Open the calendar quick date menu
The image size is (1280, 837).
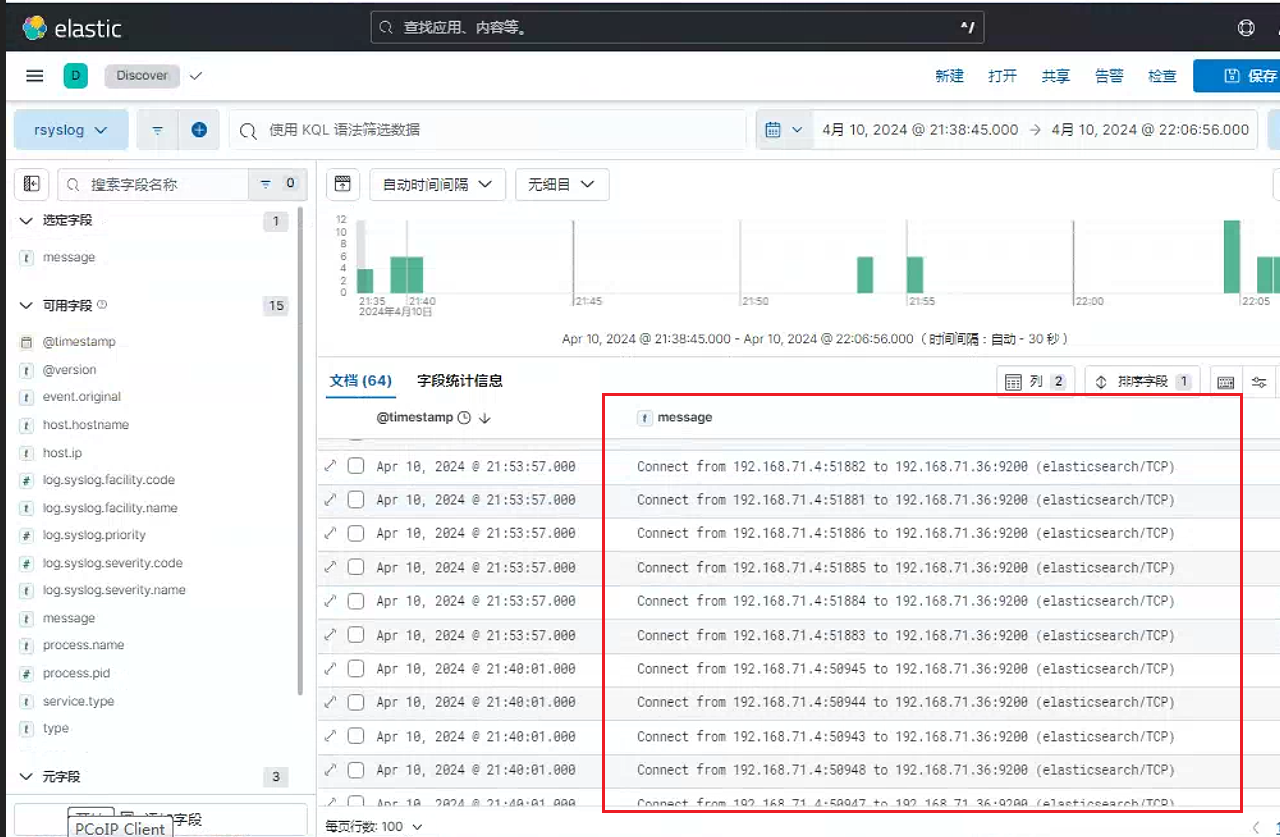point(784,130)
